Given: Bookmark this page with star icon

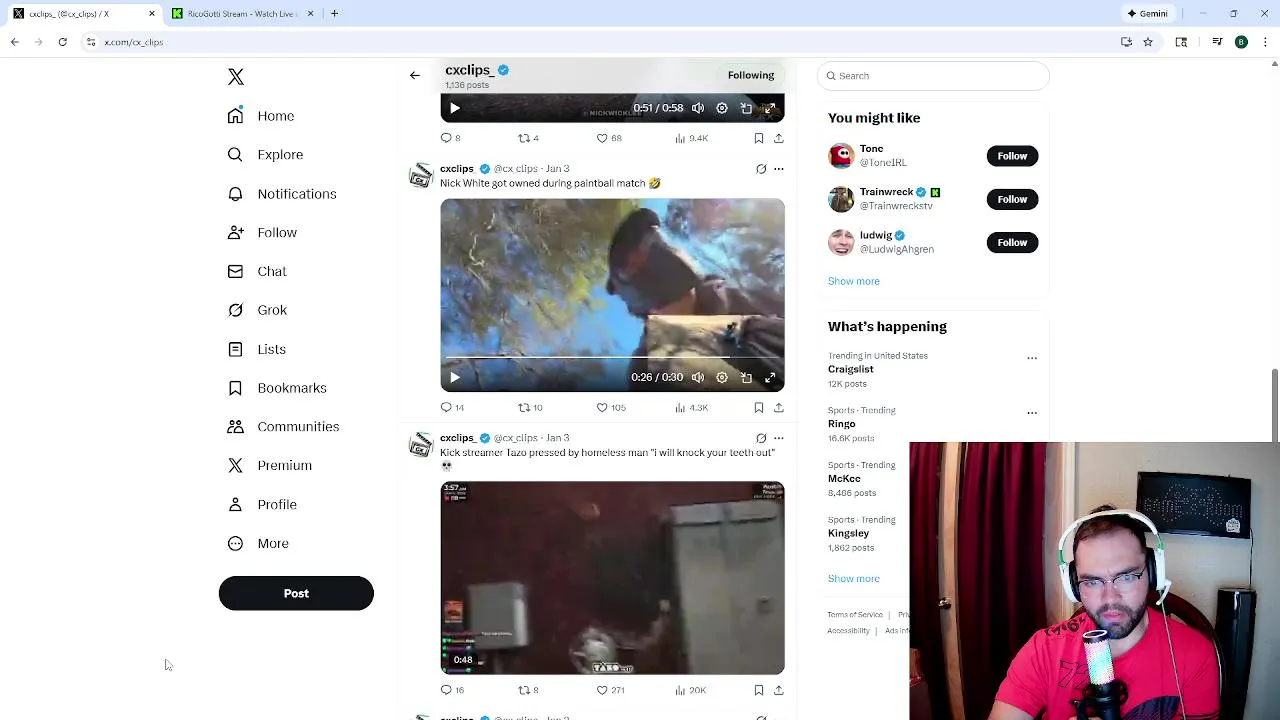Looking at the screenshot, I should pos(1148,42).
